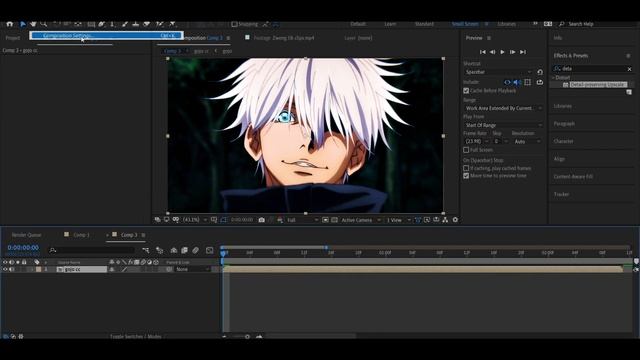Select the Eraser tool
The height and width of the screenshot is (360, 640).
(x=147, y=24)
